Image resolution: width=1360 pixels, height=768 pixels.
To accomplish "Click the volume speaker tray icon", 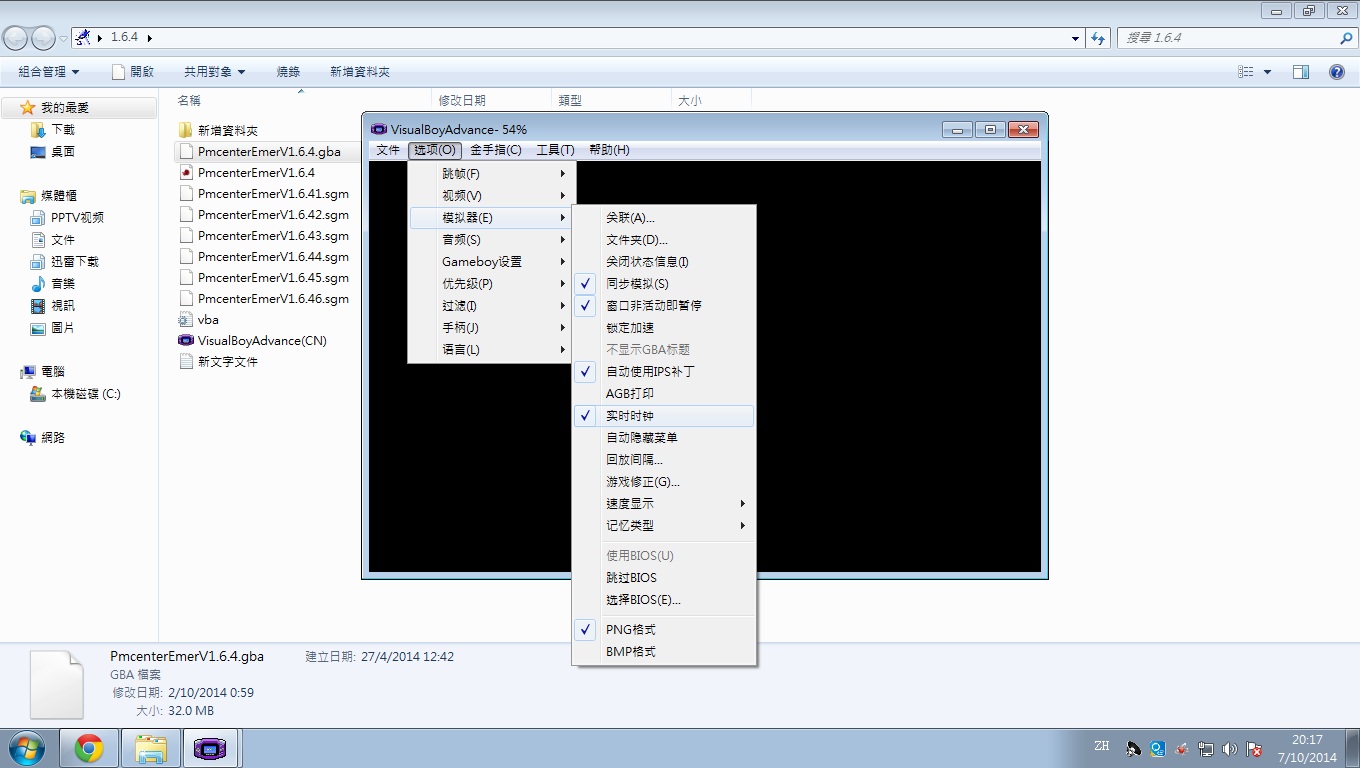I will point(1230,748).
